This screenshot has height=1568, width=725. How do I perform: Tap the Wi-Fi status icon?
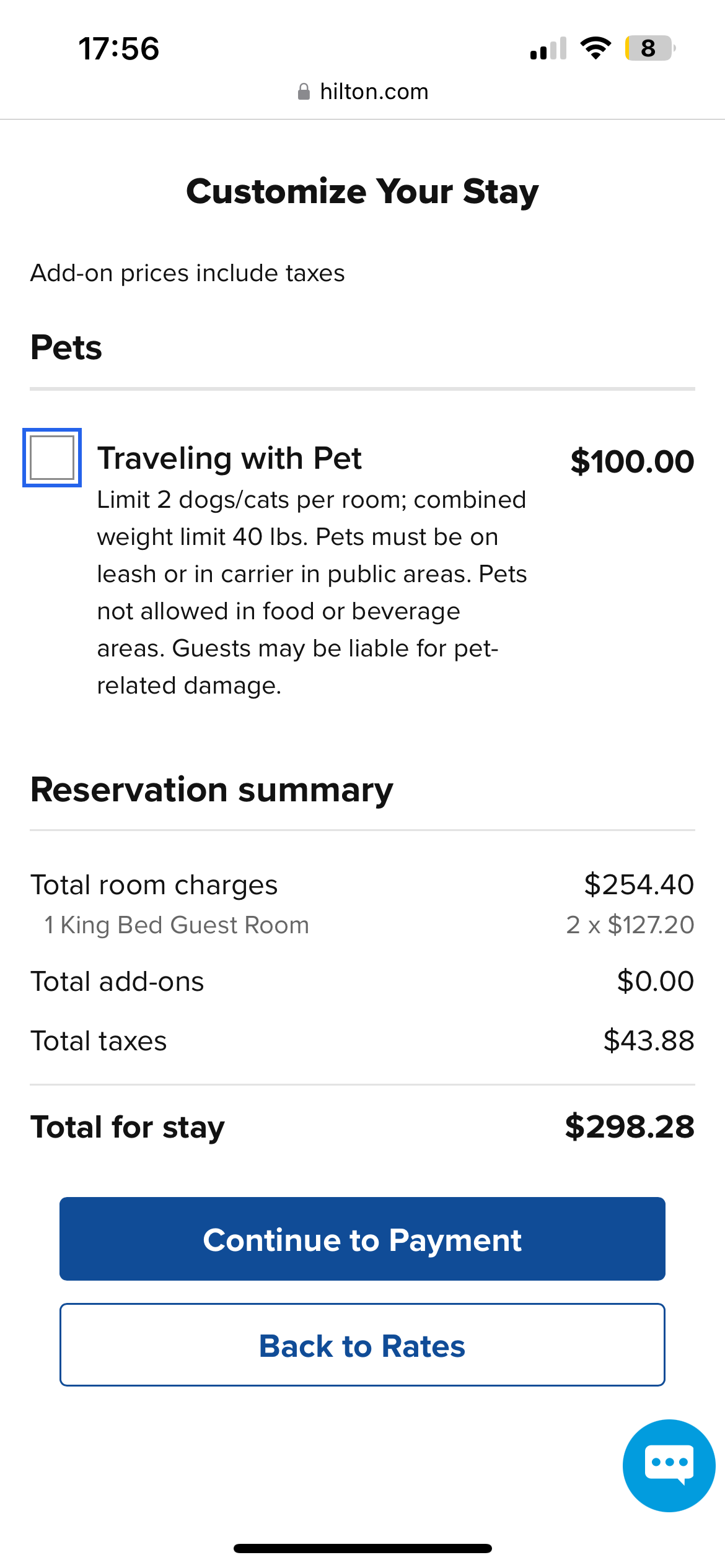(595, 48)
